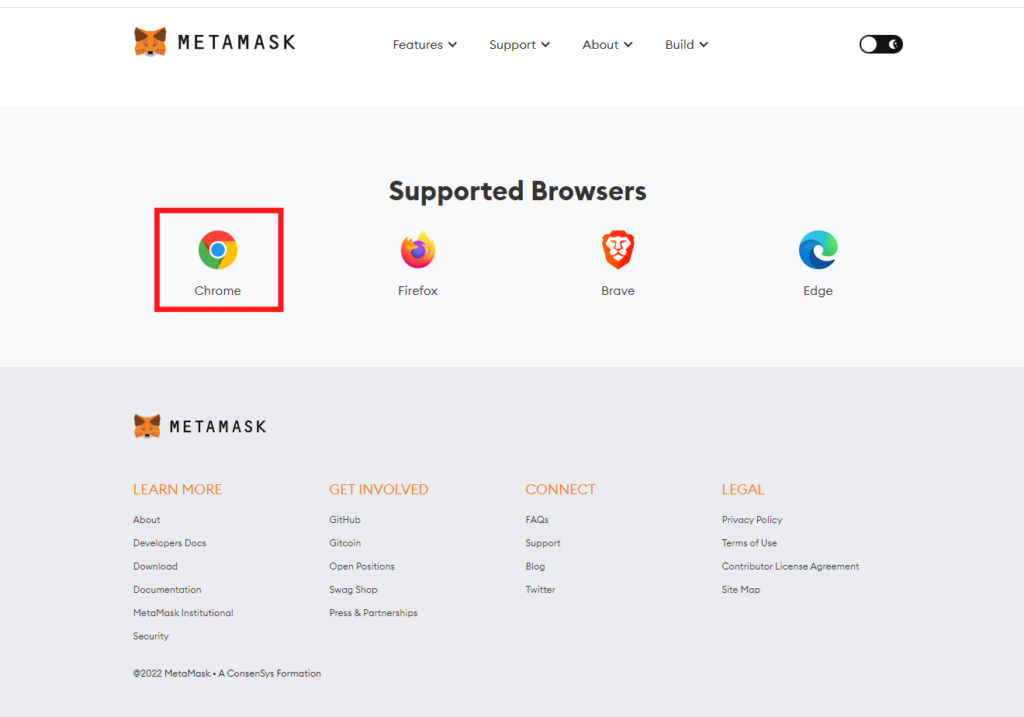Click the LEGAL heading
The image size is (1024, 717).
point(743,490)
